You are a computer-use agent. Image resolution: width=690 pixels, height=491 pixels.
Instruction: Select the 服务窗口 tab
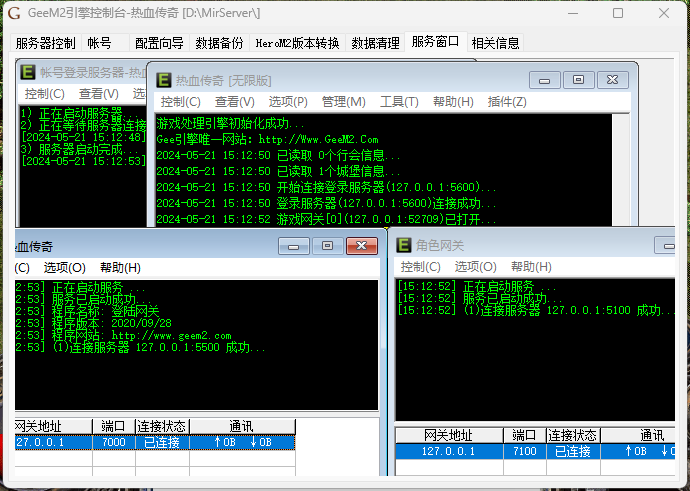(435, 42)
